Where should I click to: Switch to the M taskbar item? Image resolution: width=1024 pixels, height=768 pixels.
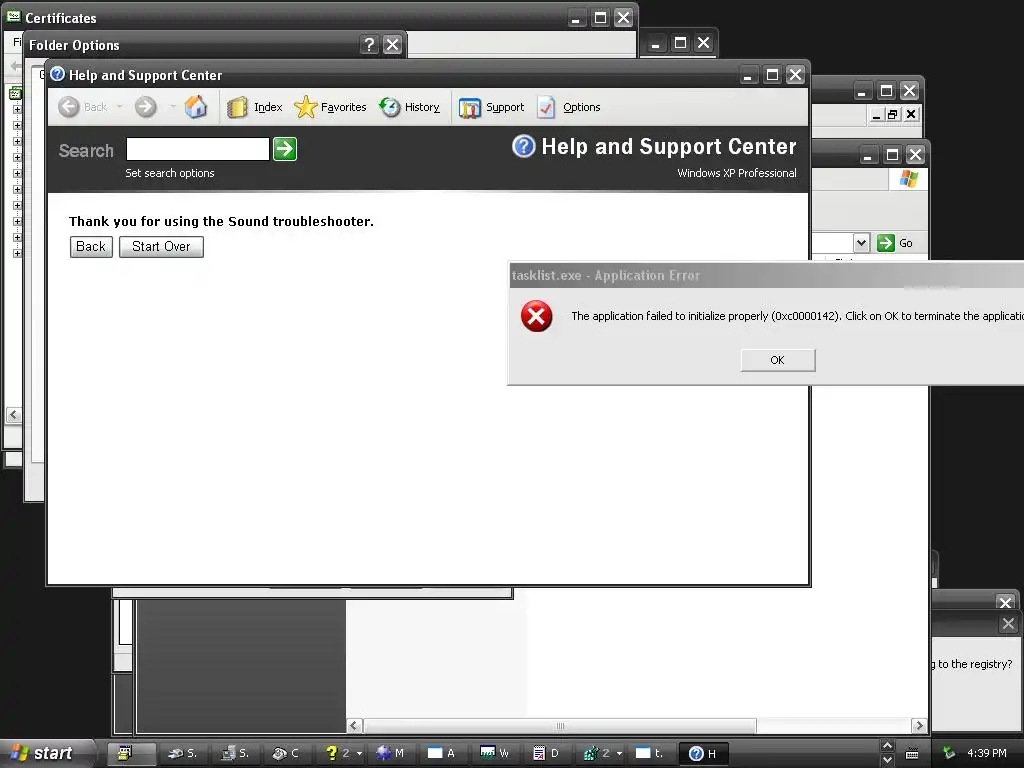point(391,754)
